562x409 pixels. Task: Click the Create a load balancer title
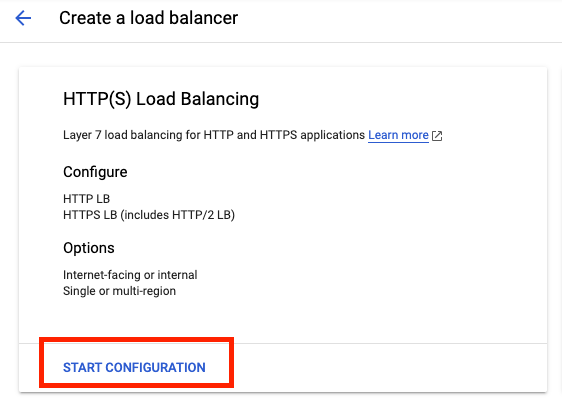coord(148,18)
